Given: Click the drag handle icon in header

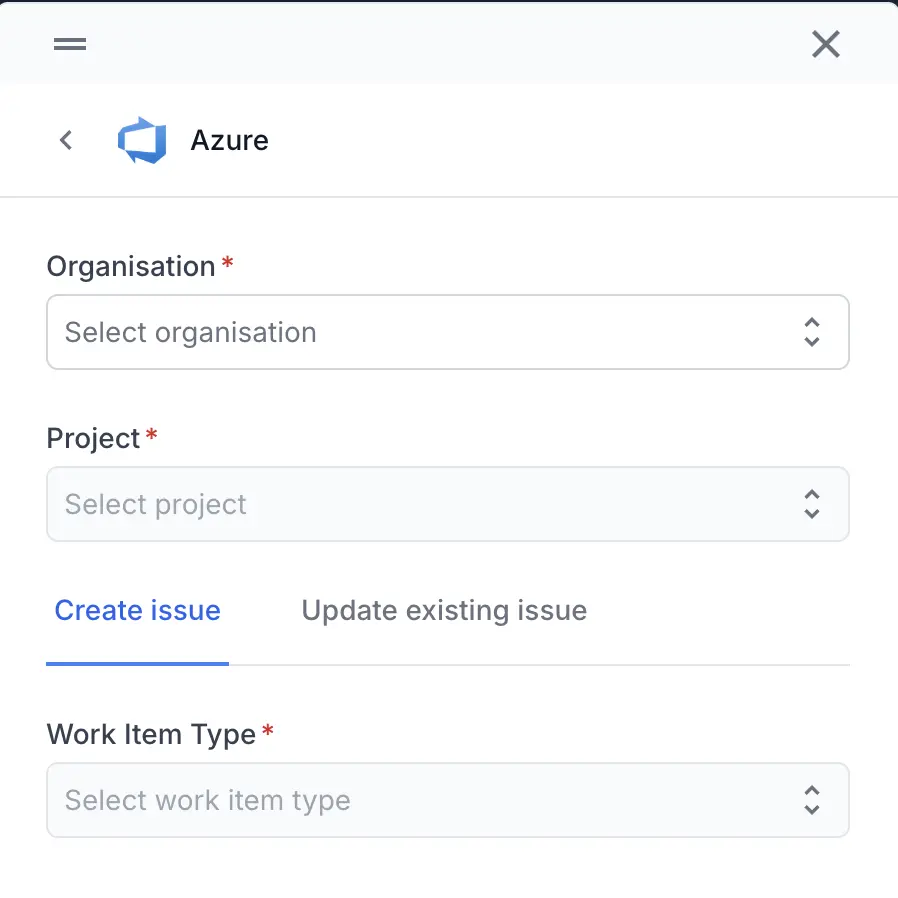Looking at the screenshot, I should click(x=70, y=44).
